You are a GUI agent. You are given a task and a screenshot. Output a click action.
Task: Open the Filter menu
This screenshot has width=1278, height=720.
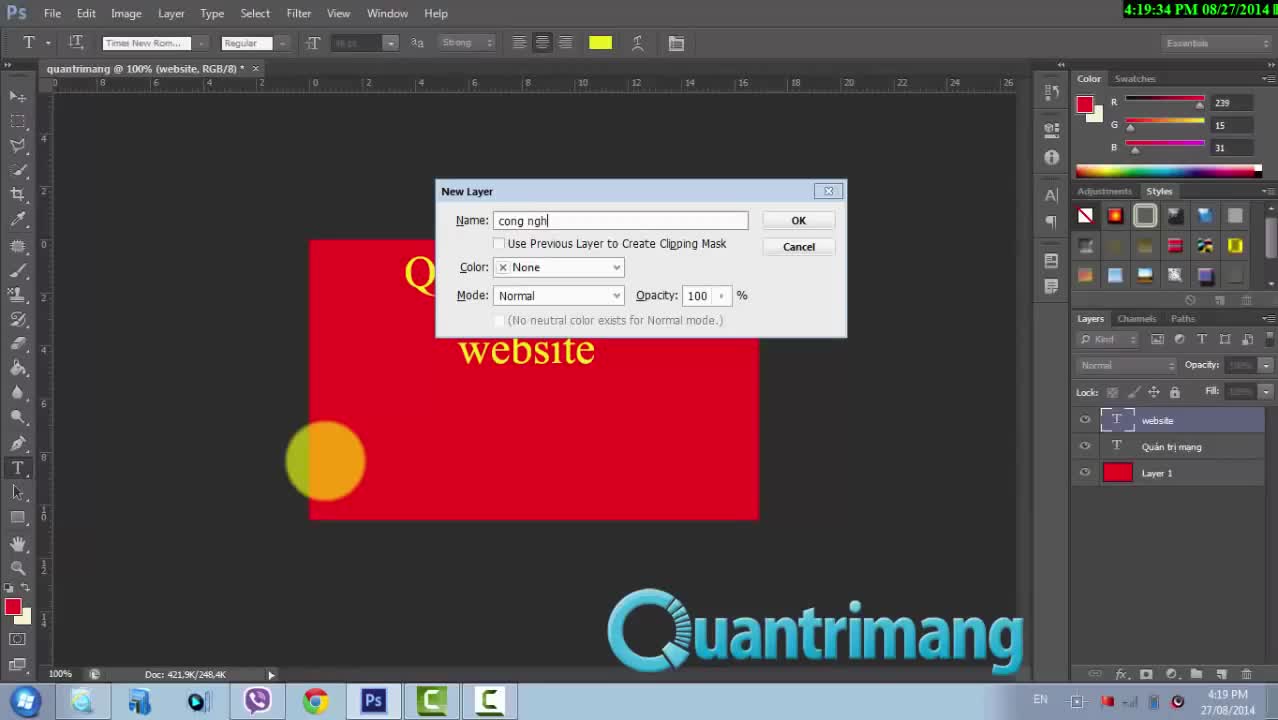point(298,13)
